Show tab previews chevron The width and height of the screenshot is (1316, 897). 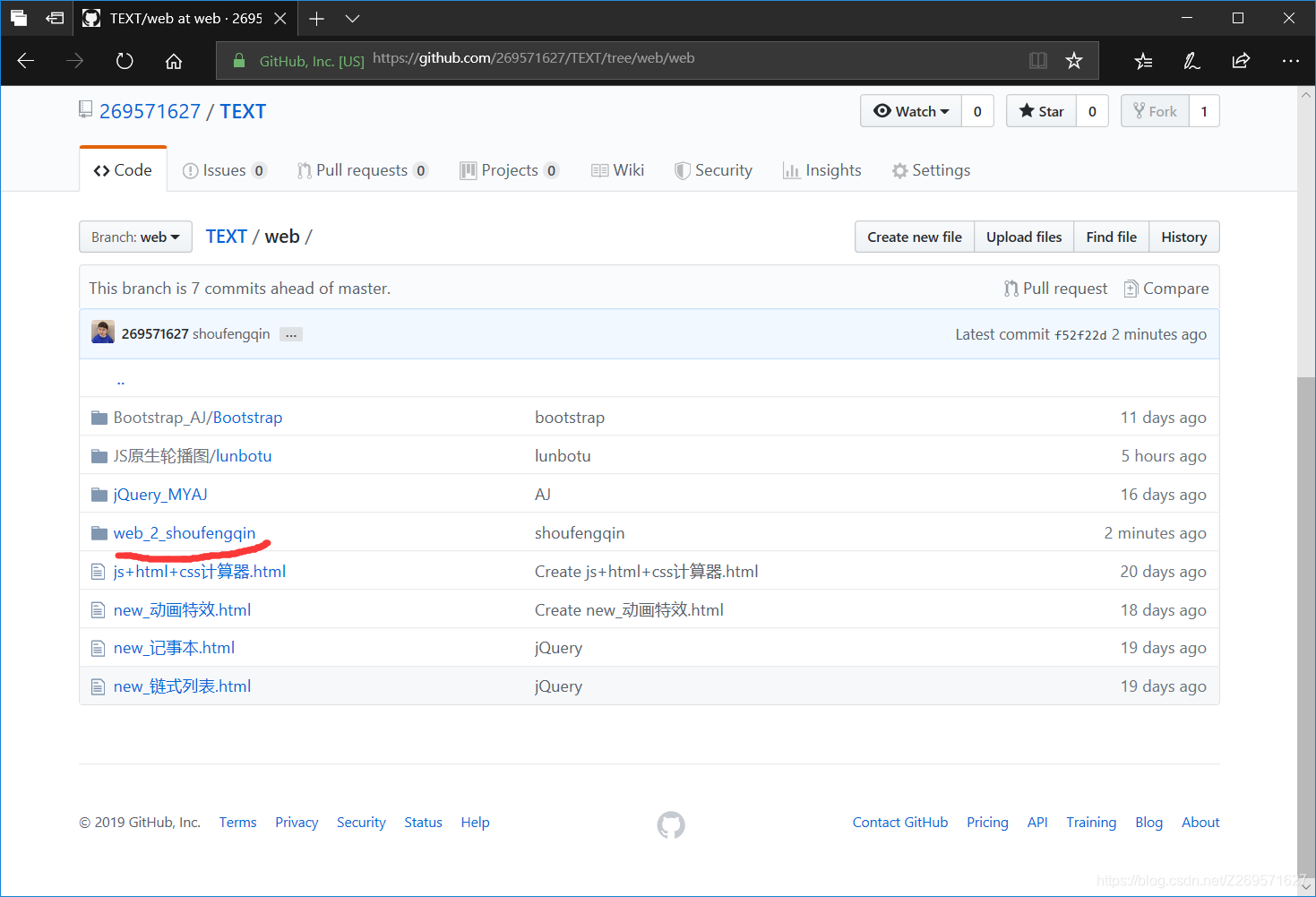tap(352, 18)
